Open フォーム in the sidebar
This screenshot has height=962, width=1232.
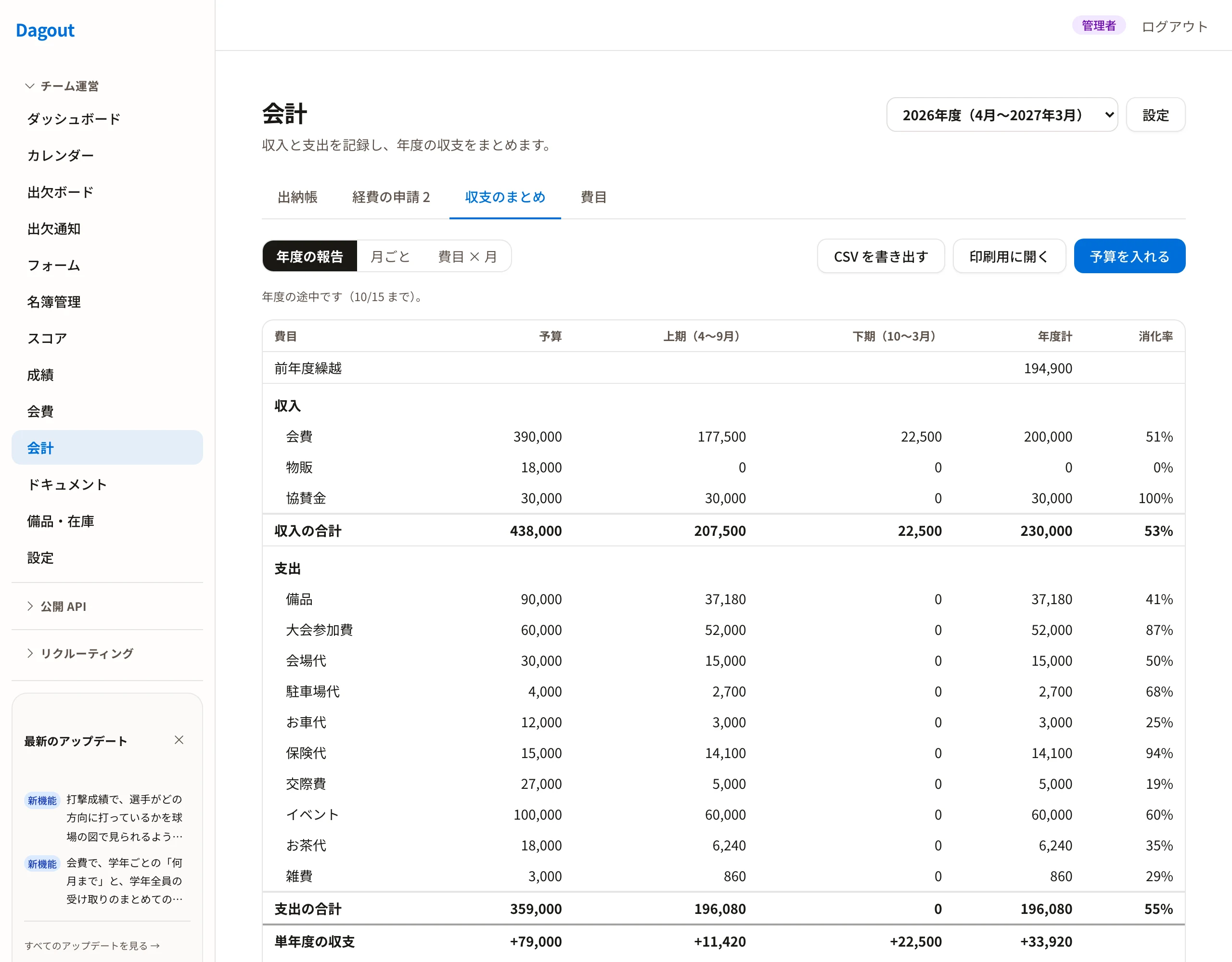point(107,266)
